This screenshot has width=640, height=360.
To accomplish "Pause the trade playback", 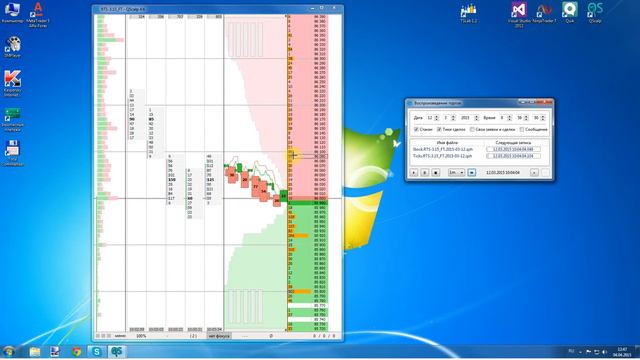I will pos(424,172).
